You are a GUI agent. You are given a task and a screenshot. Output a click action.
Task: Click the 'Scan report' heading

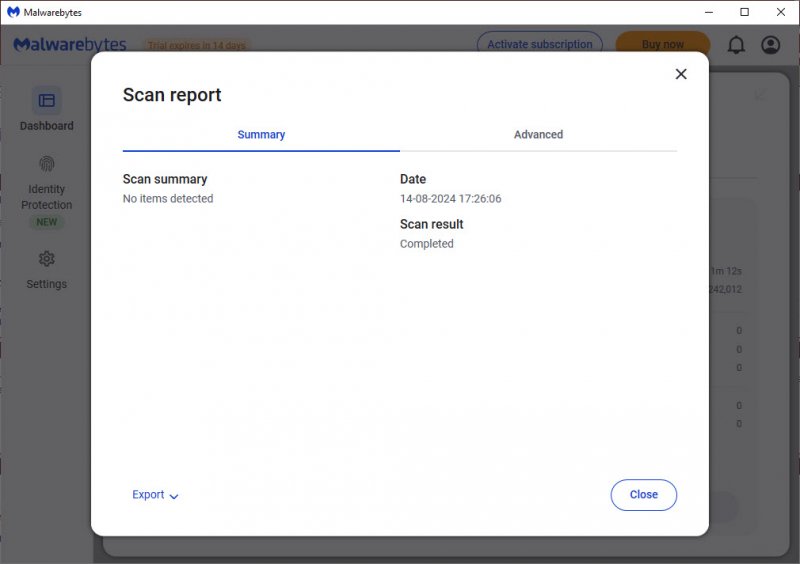click(172, 95)
